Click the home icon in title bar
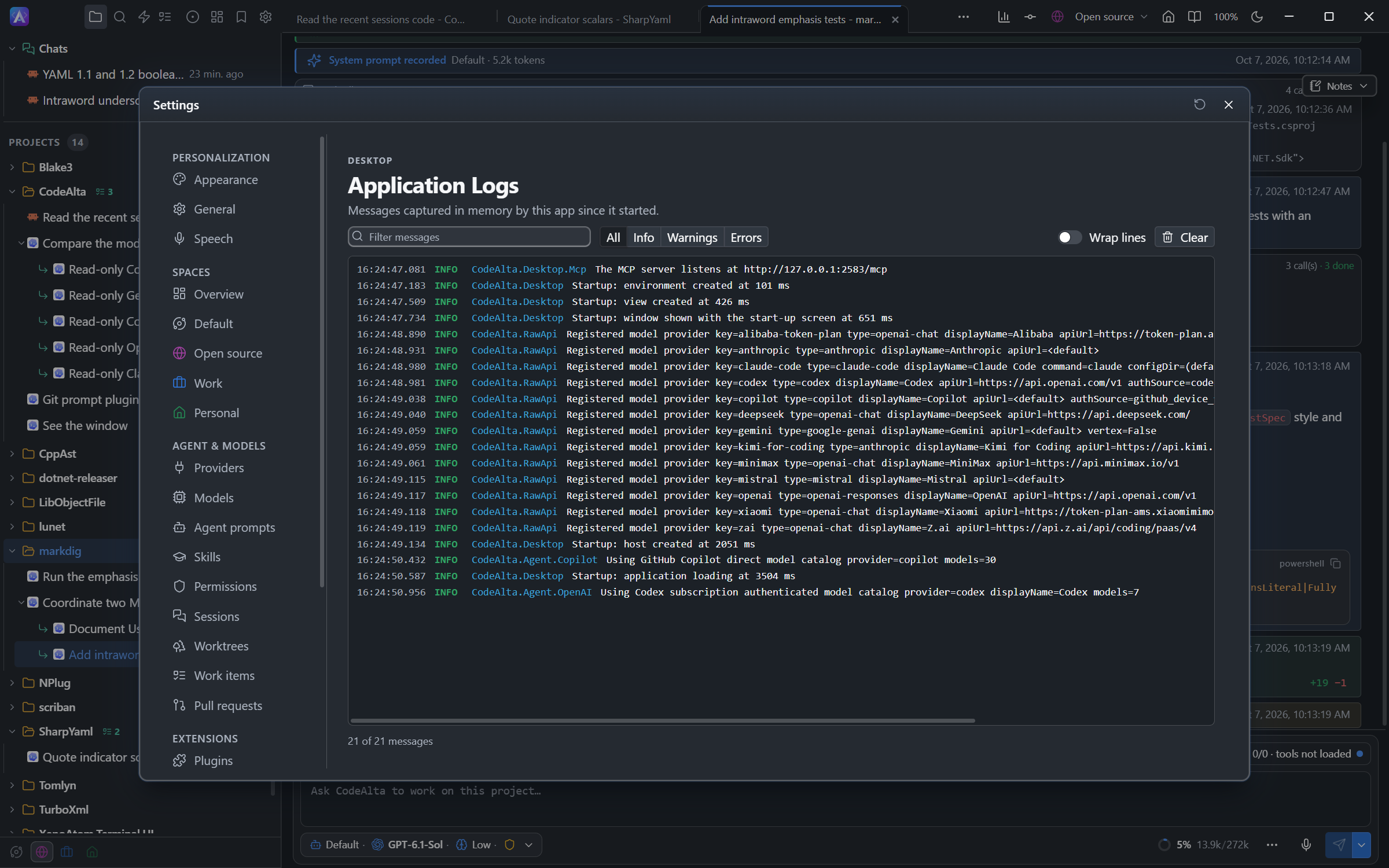The height and width of the screenshot is (868, 1389). [x=1168, y=17]
